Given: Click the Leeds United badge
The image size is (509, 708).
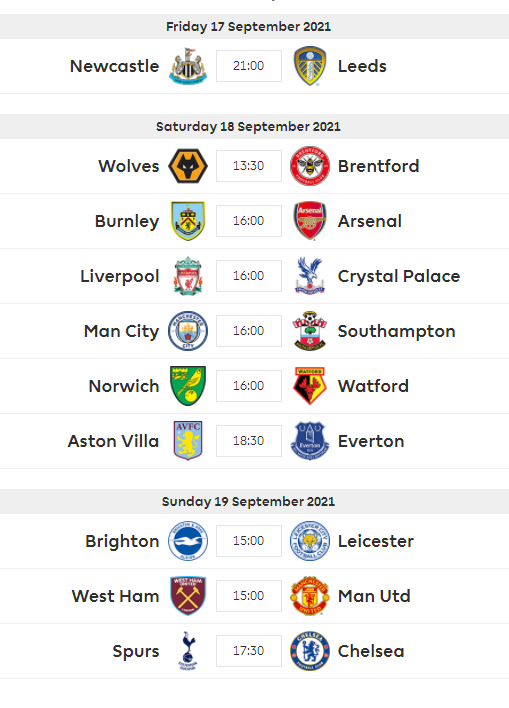Looking at the screenshot, I should tap(310, 66).
